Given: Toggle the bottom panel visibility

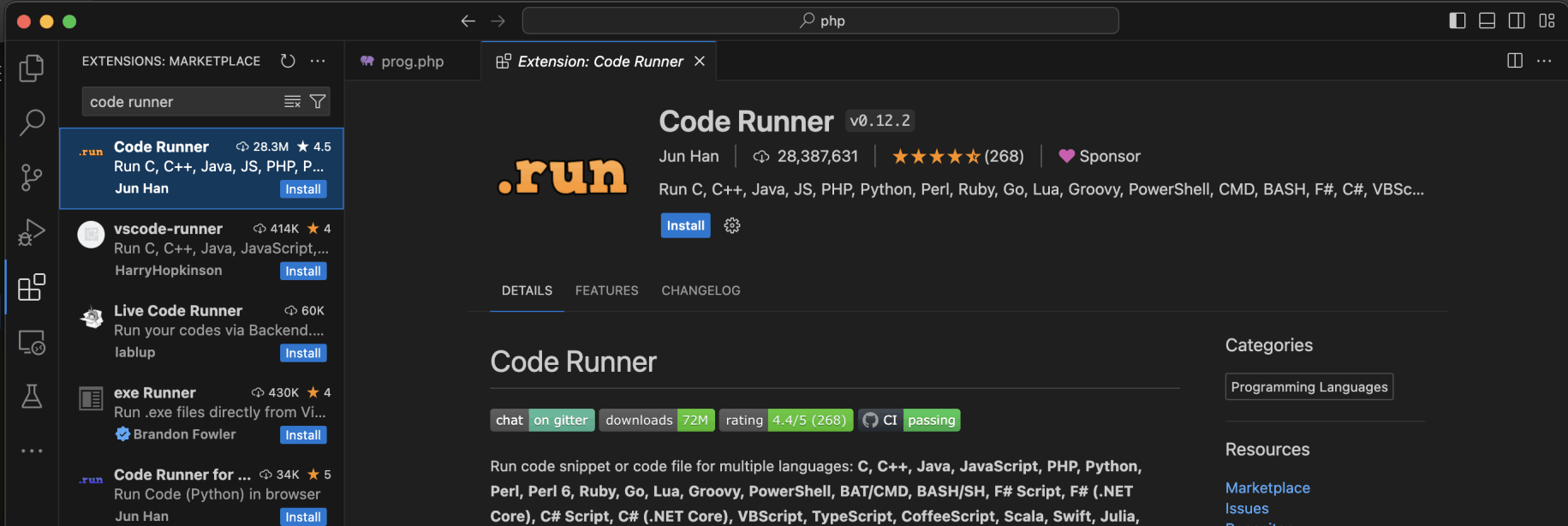Looking at the screenshot, I should pos(1487,21).
